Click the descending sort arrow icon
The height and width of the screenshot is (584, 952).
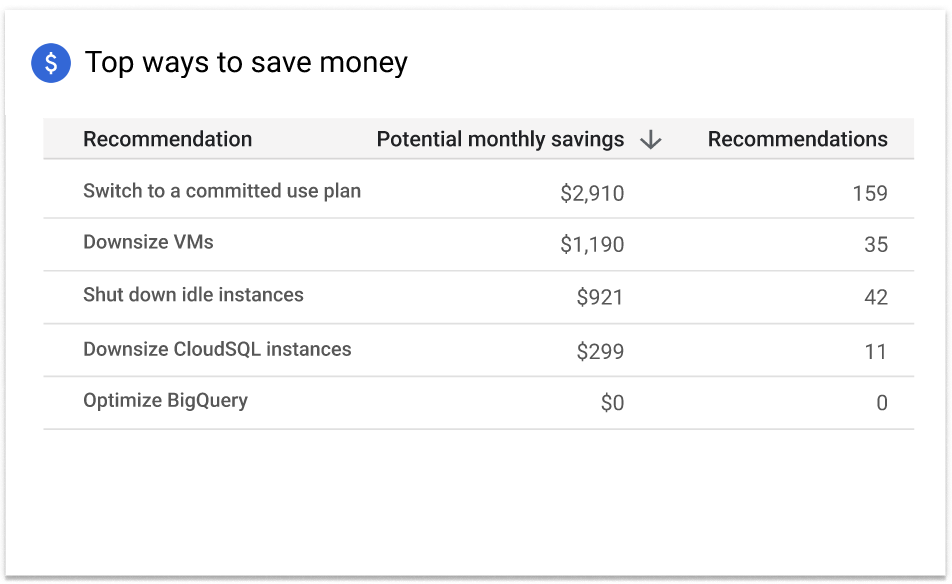click(x=651, y=140)
